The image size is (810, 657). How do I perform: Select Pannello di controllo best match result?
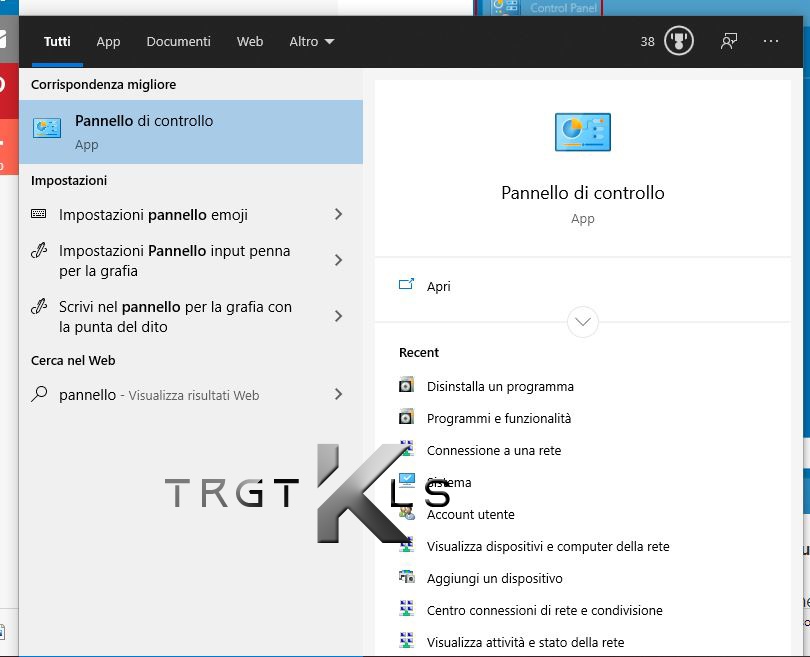190,131
